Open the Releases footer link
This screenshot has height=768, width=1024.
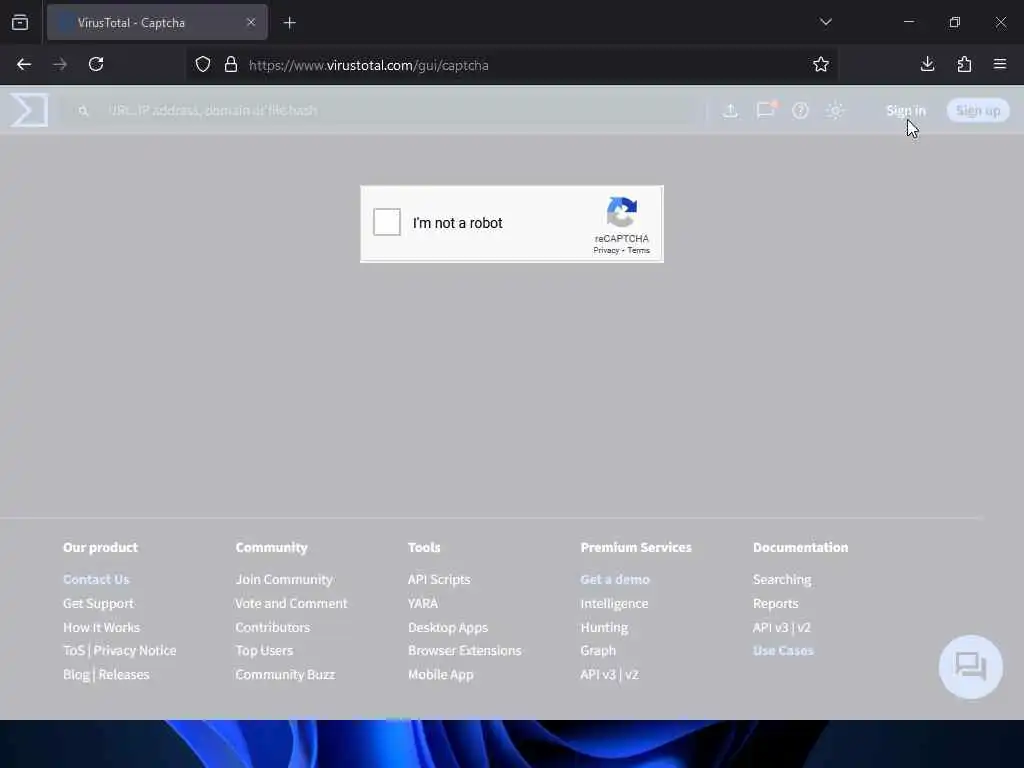[x=123, y=675]
